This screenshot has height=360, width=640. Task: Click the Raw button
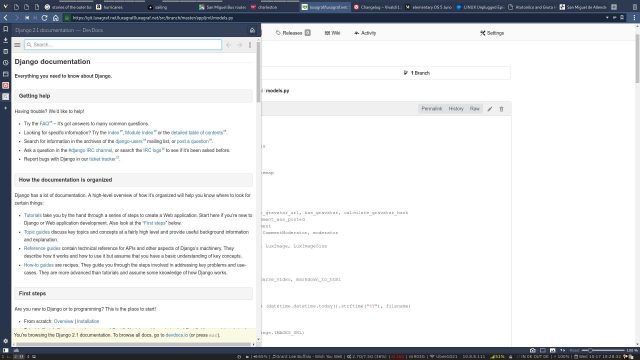[x=474, y=109]
